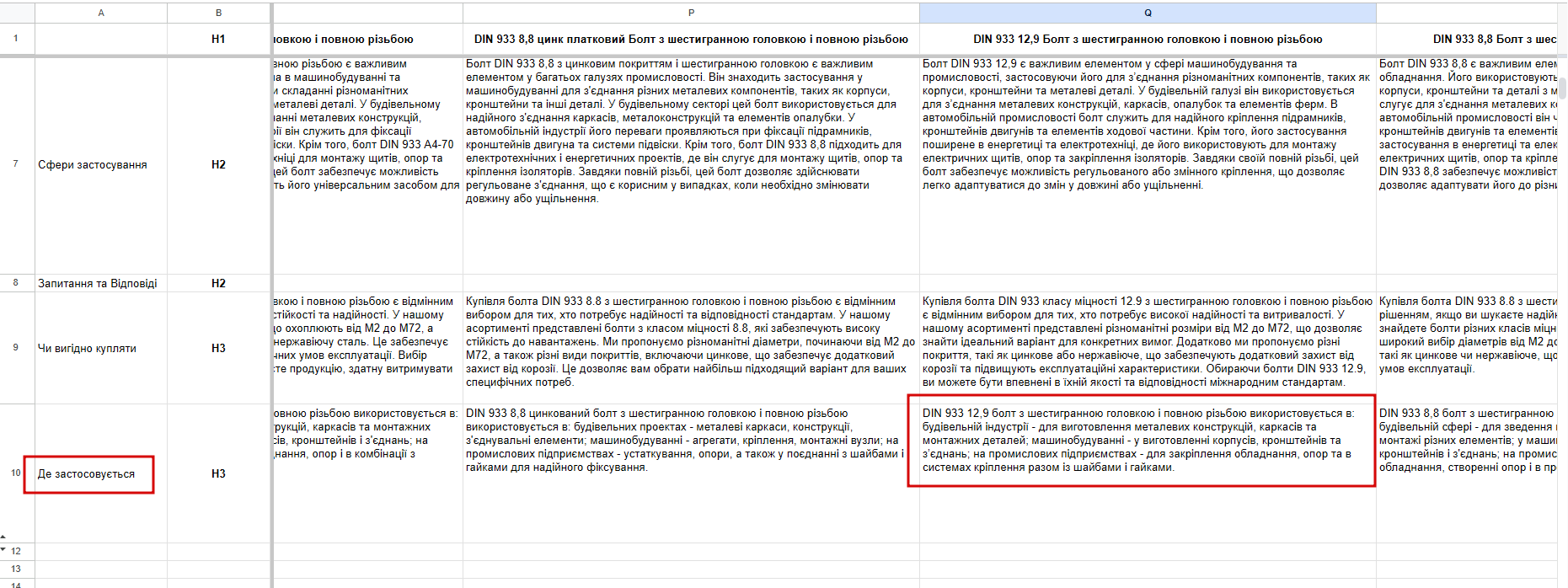Click empty cell A1
1568x588 pixels.
101,39
